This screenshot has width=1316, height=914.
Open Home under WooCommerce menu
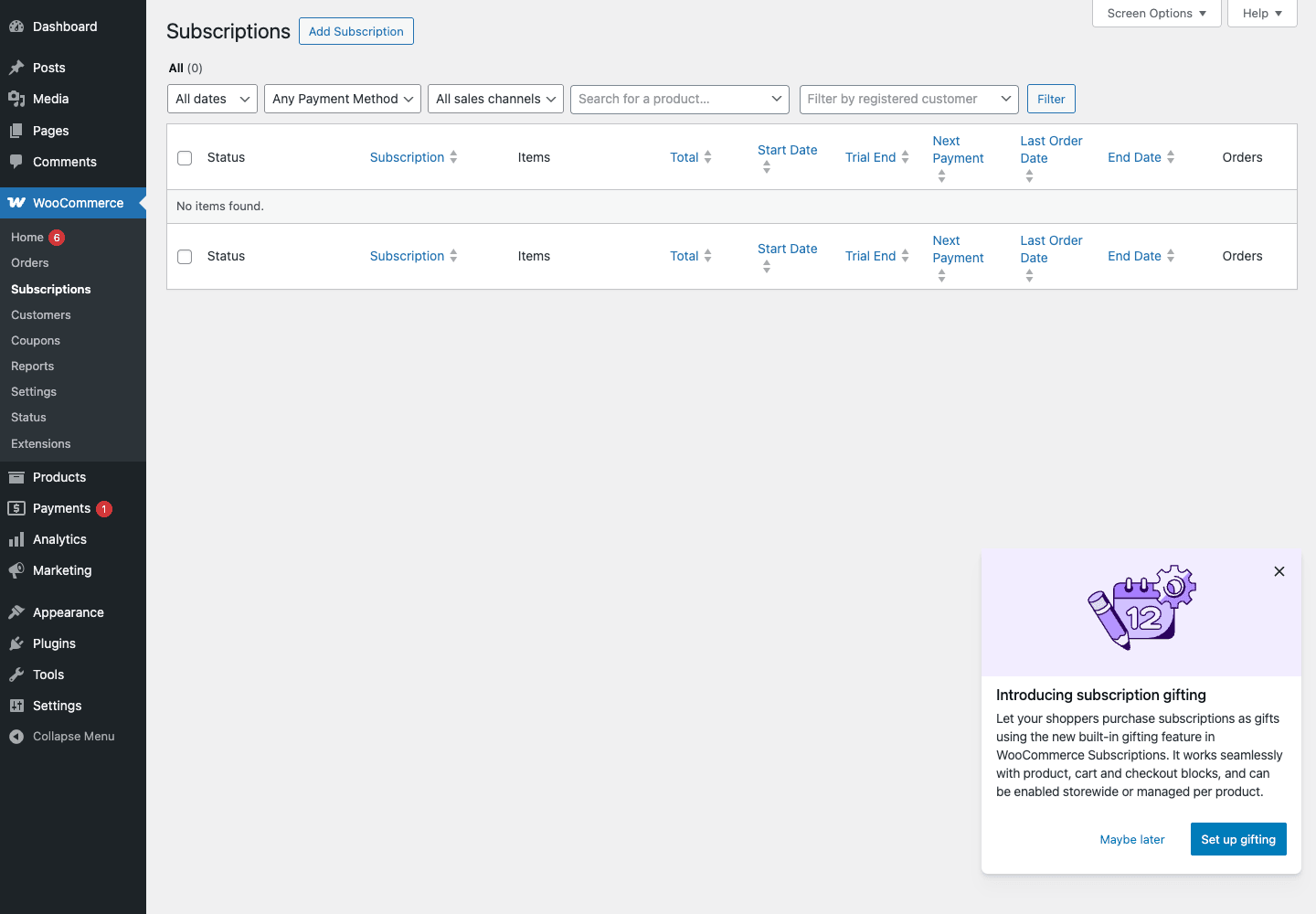point(27,238)
